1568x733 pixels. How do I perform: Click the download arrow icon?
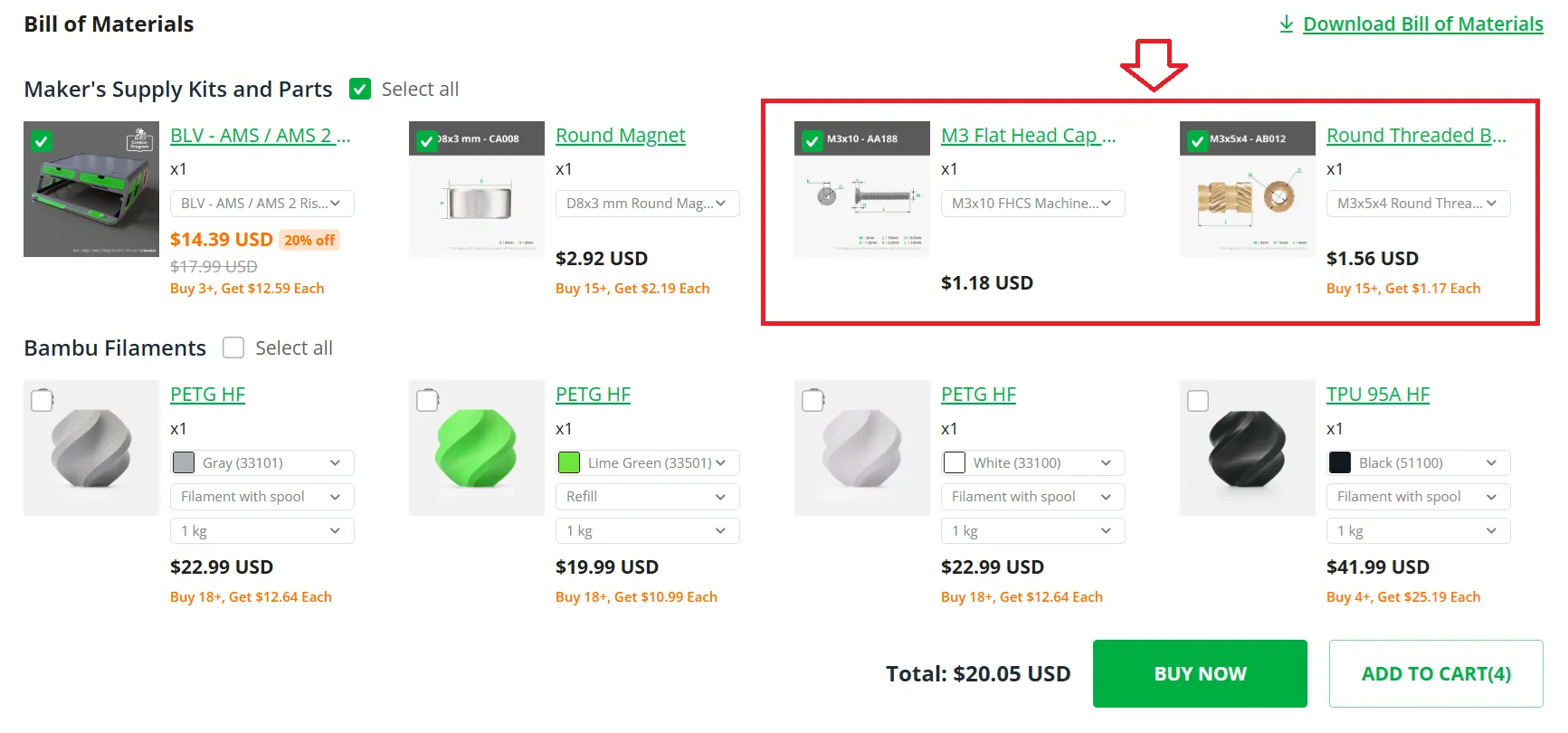tap(1286, 24)
